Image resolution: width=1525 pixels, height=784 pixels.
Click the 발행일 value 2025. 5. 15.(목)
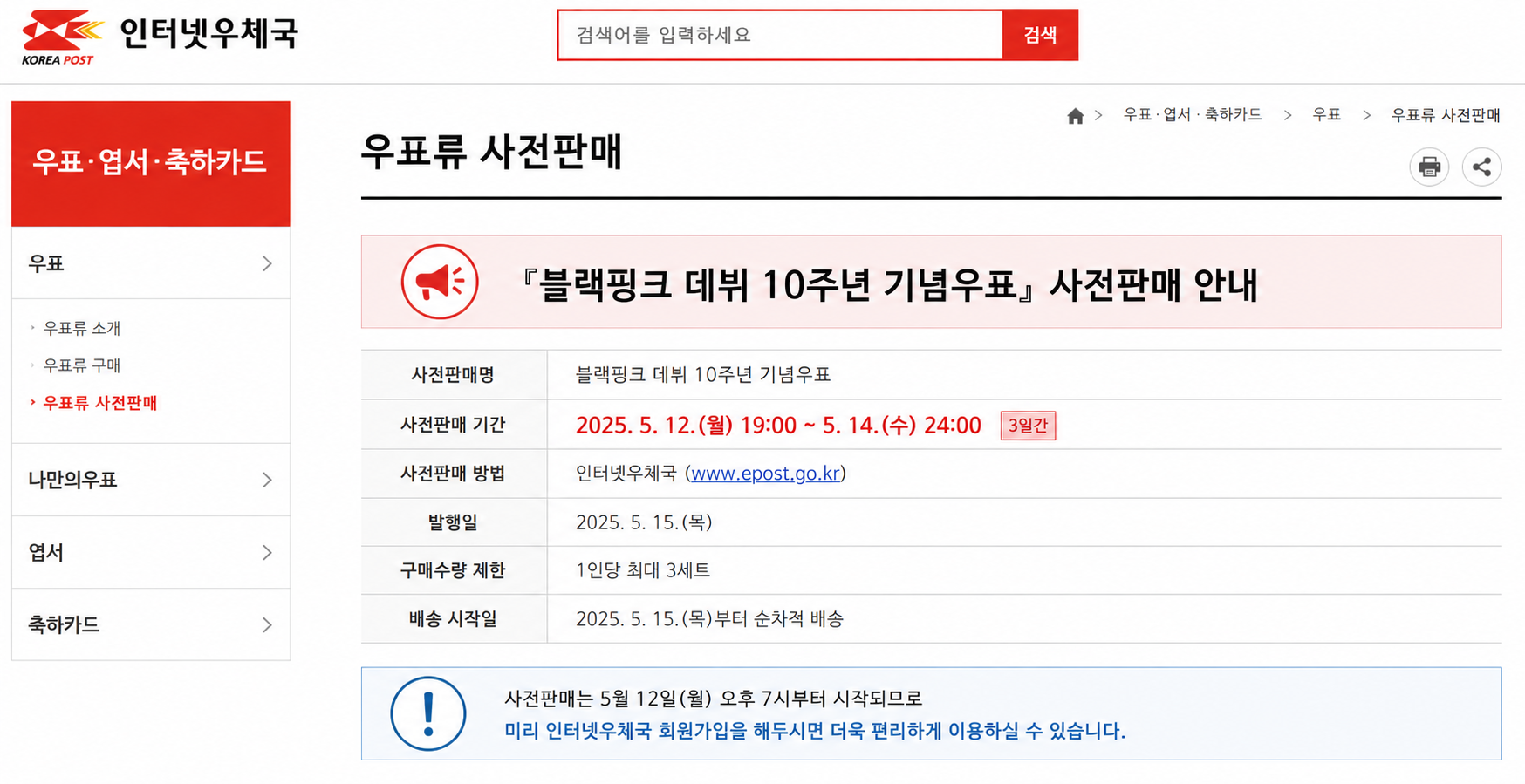(644, 522)
